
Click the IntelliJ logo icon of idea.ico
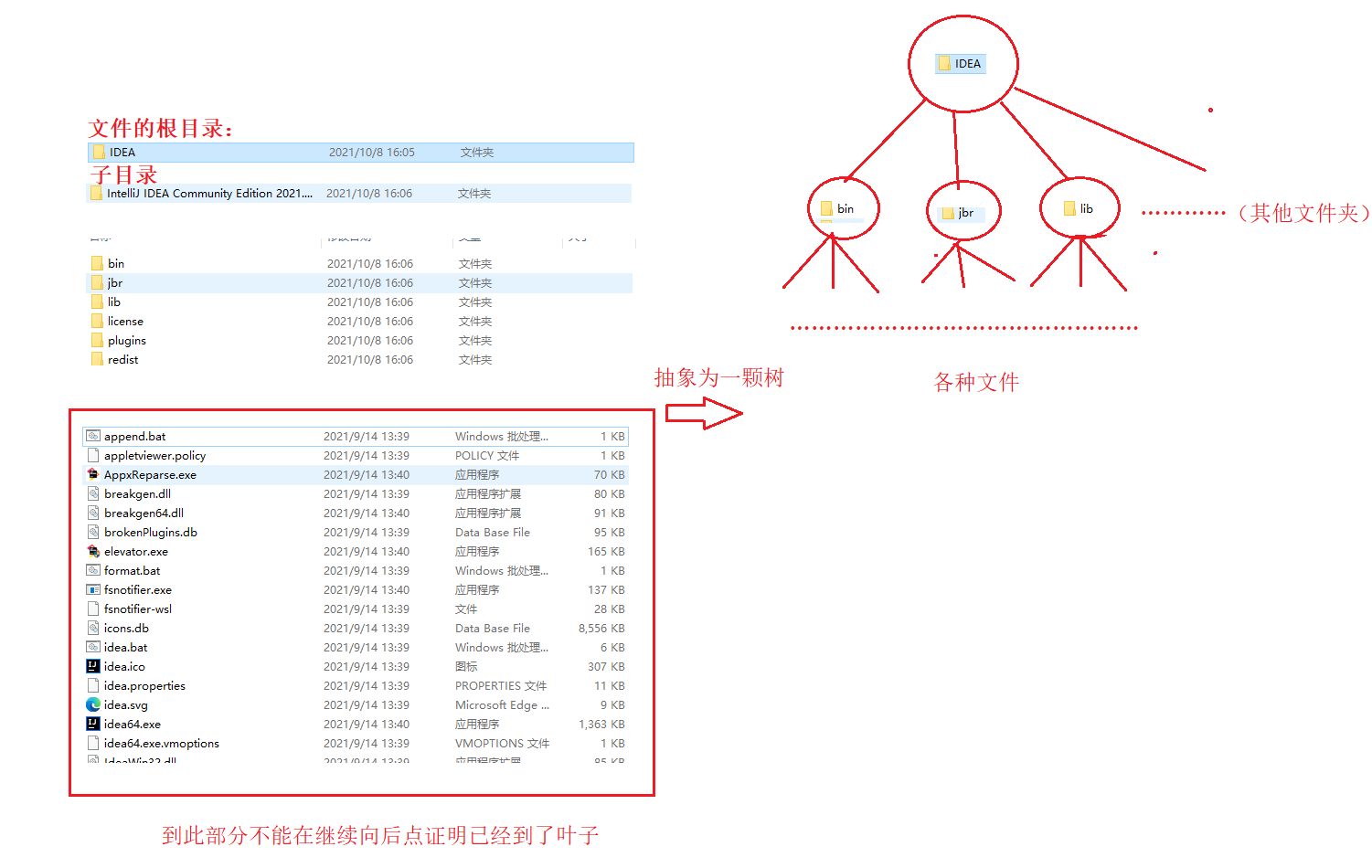pos(93,667)
